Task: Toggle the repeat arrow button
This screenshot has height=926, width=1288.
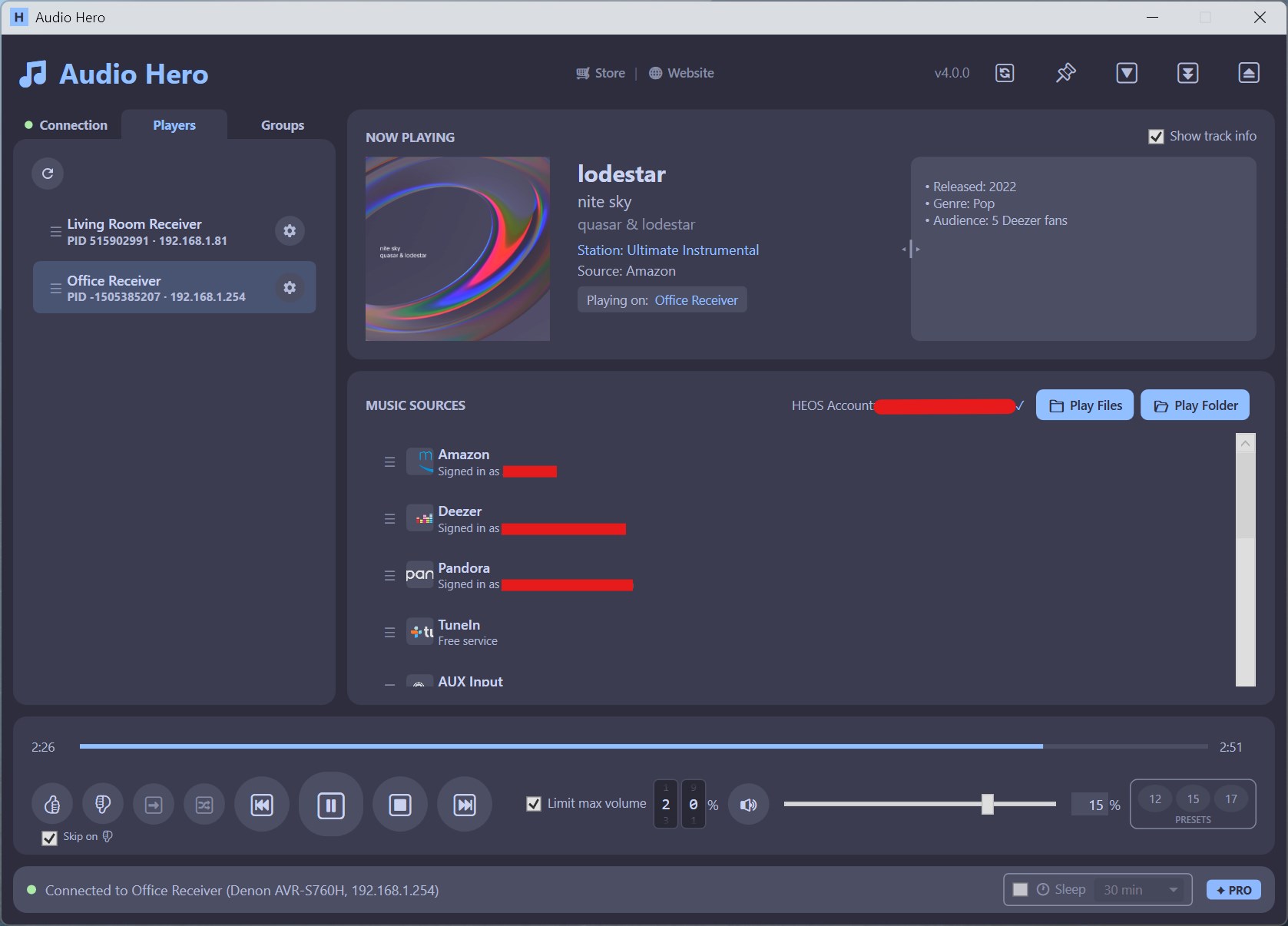Action: 154,805
